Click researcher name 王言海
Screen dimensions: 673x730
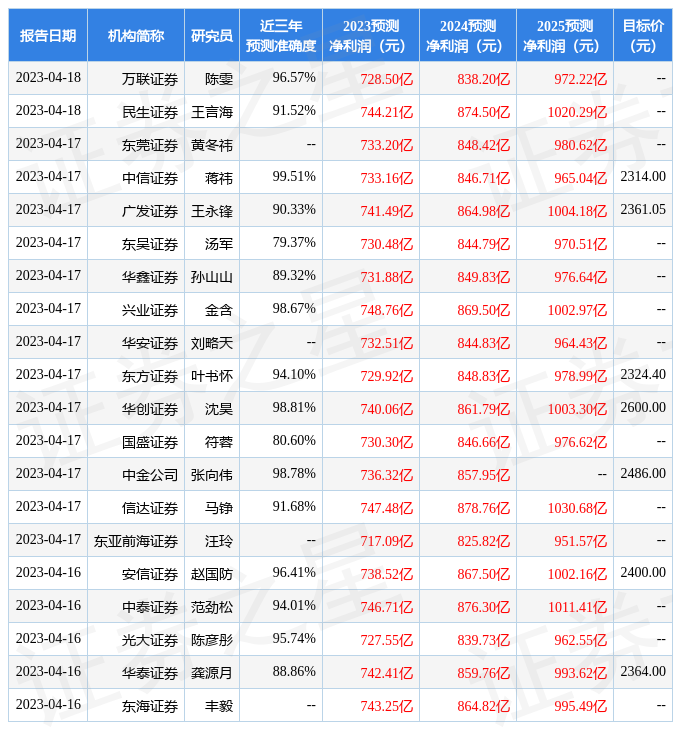click(x=212, y=112)
